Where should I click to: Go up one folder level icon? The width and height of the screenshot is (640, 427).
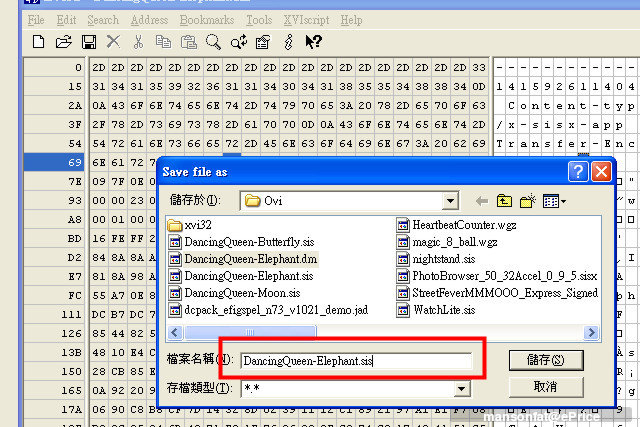click(x=504, y=201)
